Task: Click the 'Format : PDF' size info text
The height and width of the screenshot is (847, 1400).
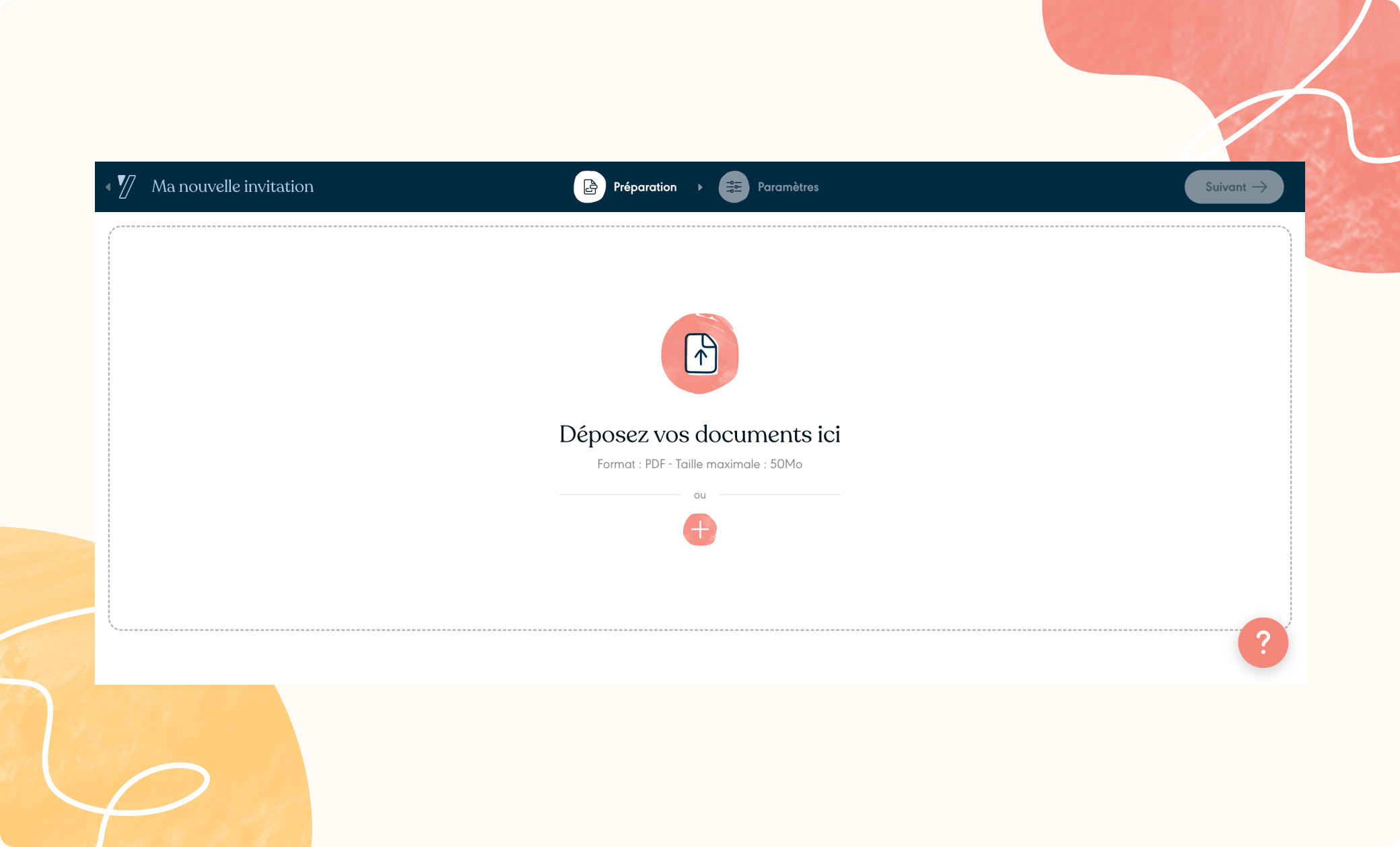Action: click(700, 464)
